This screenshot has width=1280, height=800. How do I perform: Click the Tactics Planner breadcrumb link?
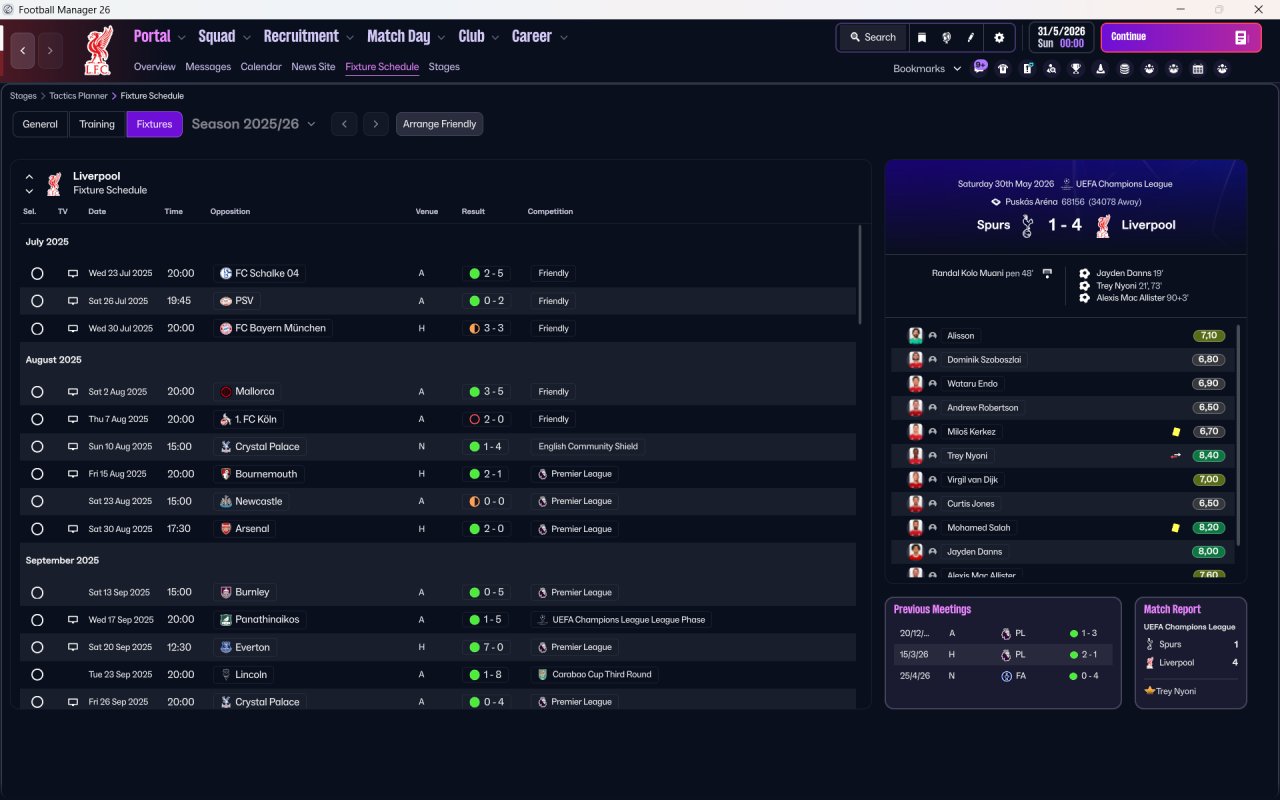tap(78, 96)
